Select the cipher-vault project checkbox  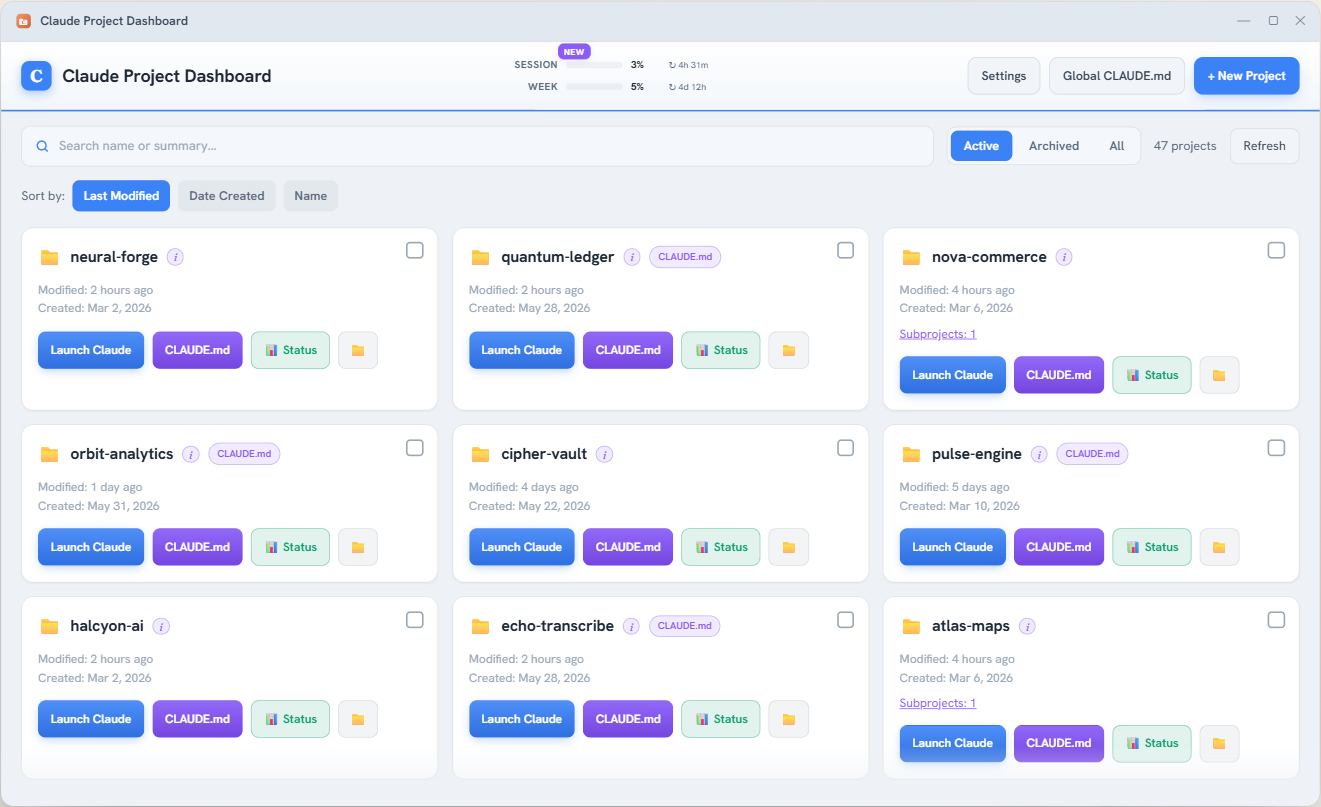click(846, 448)
